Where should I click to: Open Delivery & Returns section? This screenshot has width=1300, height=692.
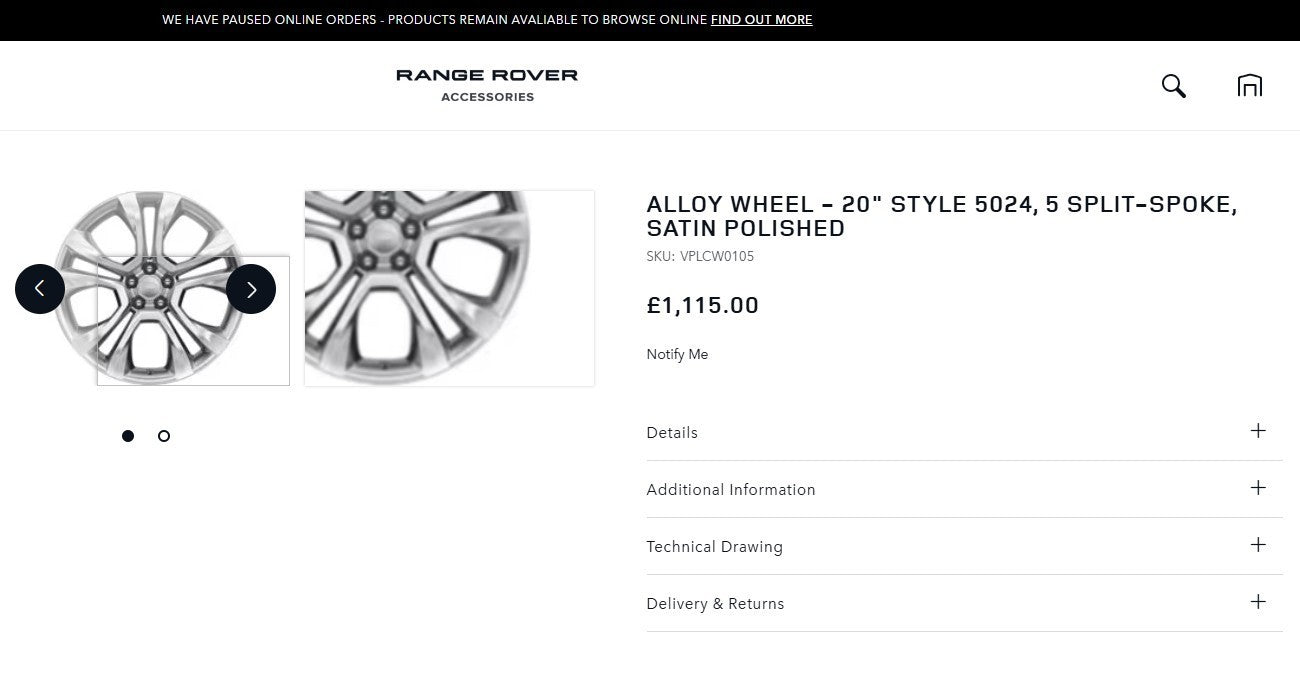[715, 604]
